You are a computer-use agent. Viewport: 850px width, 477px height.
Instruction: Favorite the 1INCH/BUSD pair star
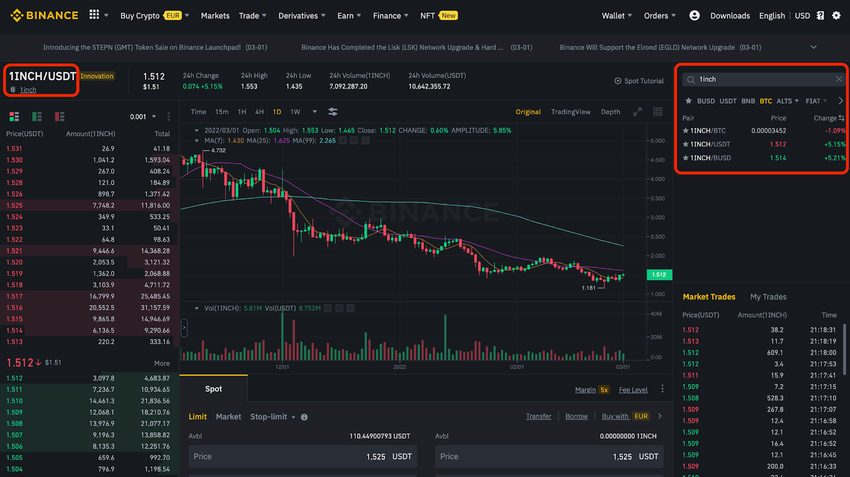pos(686,158)
